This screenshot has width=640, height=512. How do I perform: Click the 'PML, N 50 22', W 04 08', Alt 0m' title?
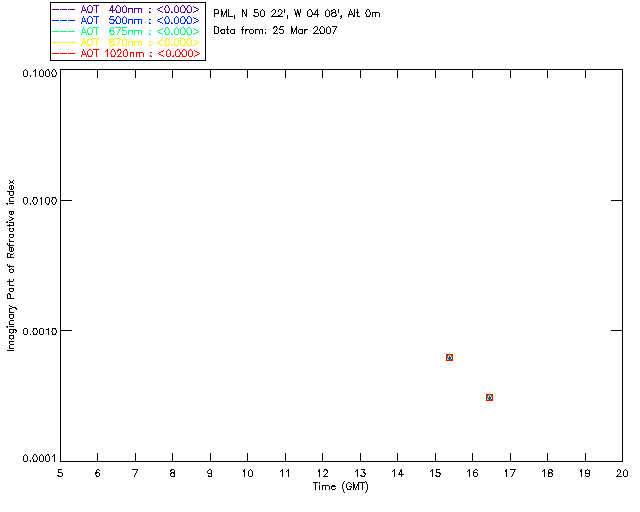coord(297,14)
